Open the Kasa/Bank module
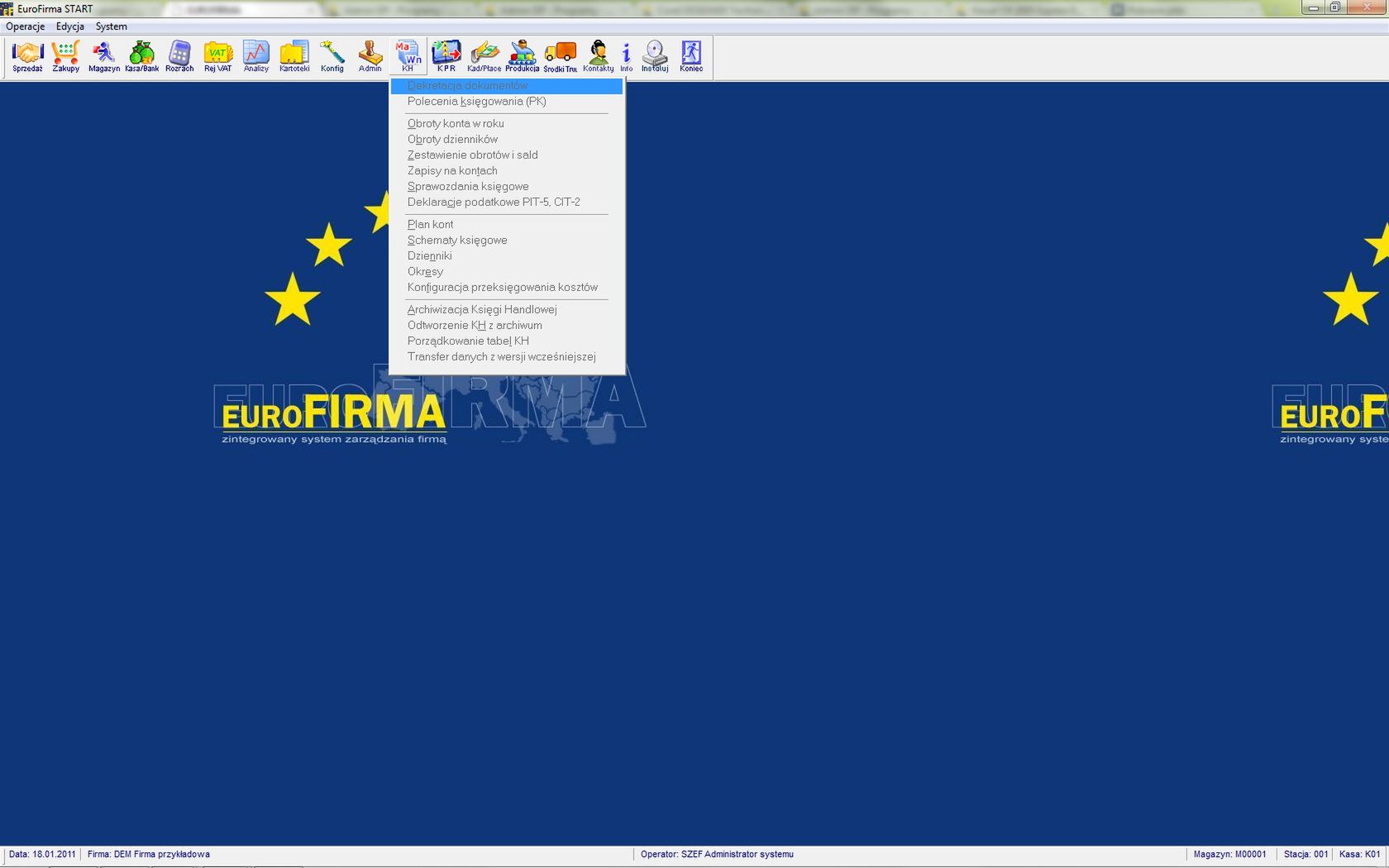The height and width of the screenshot is (868, 1389). [141, 57]
